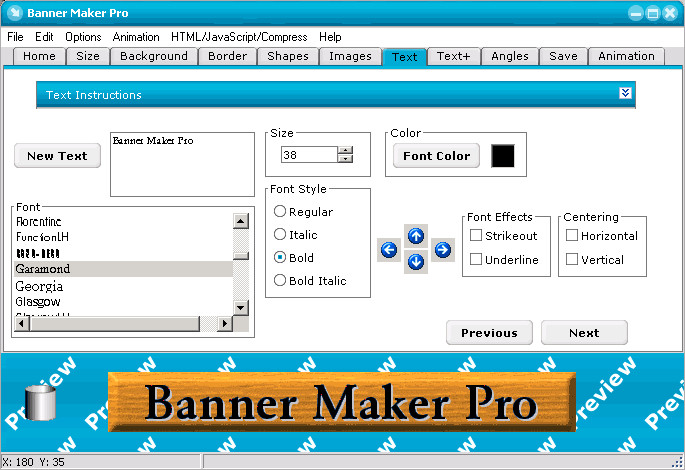Click the font list scroll left arrow
This screenshot has width=685, height=470.
[x=22, y=324]
